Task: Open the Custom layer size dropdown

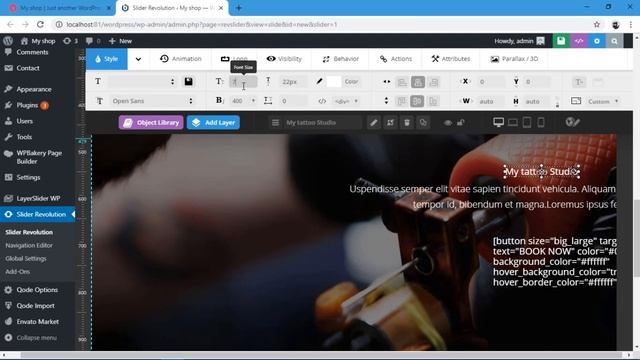Action: click(x=603, y=101)
